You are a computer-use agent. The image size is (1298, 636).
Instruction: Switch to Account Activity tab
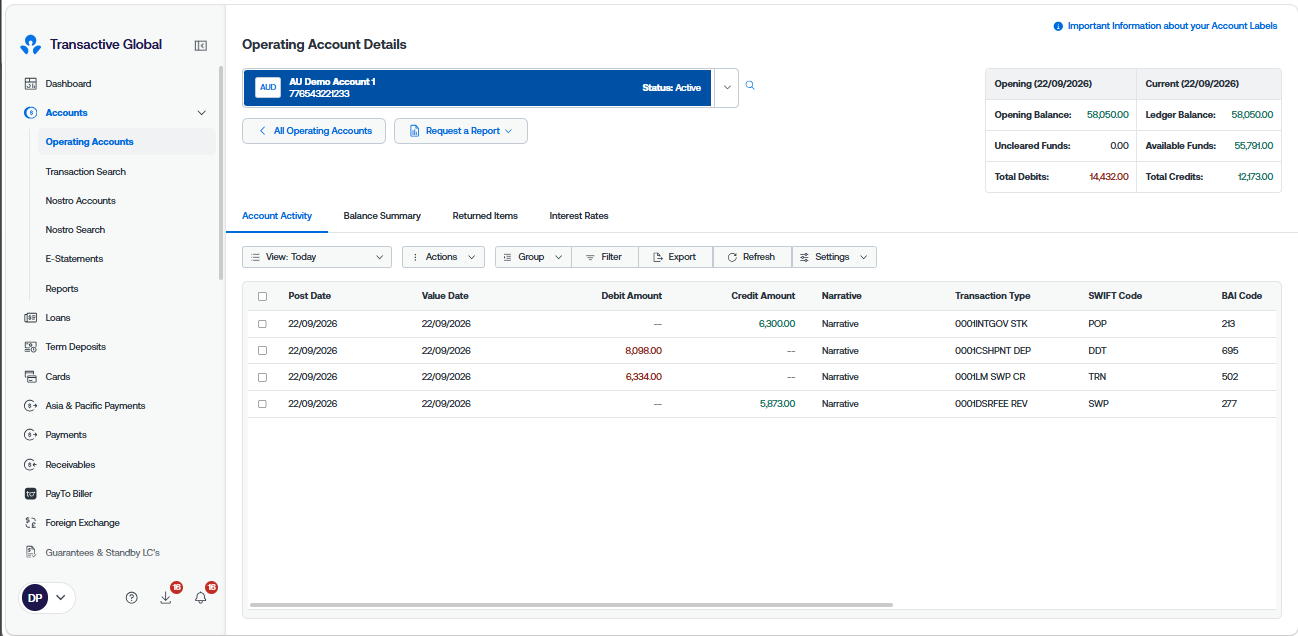tap(277, 216)
